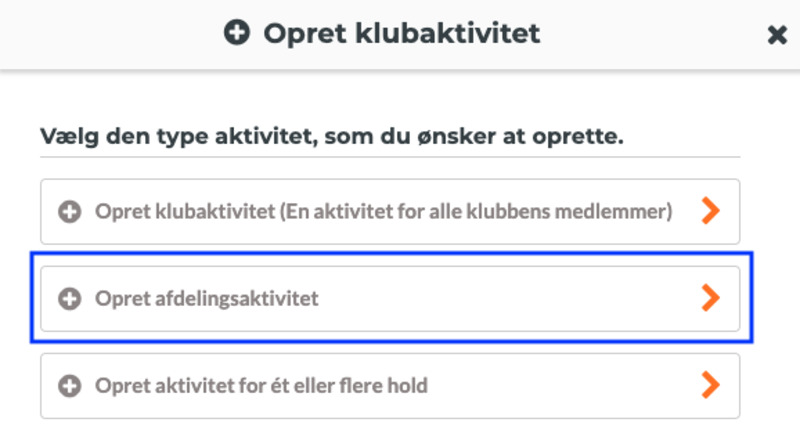Image resolution: width=800 pixels, height=444 pixels.
Task: Choose the 'Opret afdelingsaktivitet' option label
Action: click(207, 298)
